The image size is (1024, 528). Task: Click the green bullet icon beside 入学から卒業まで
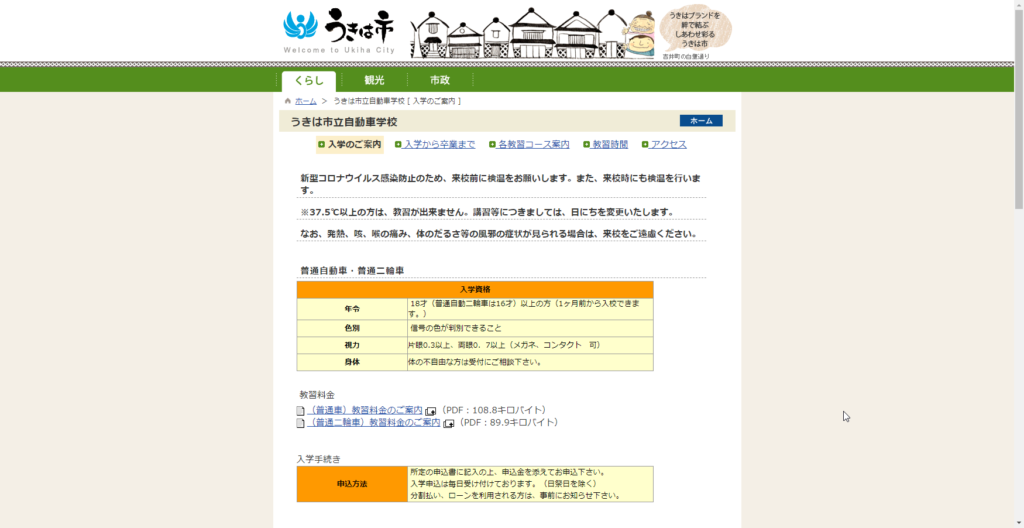coord(398,144)
